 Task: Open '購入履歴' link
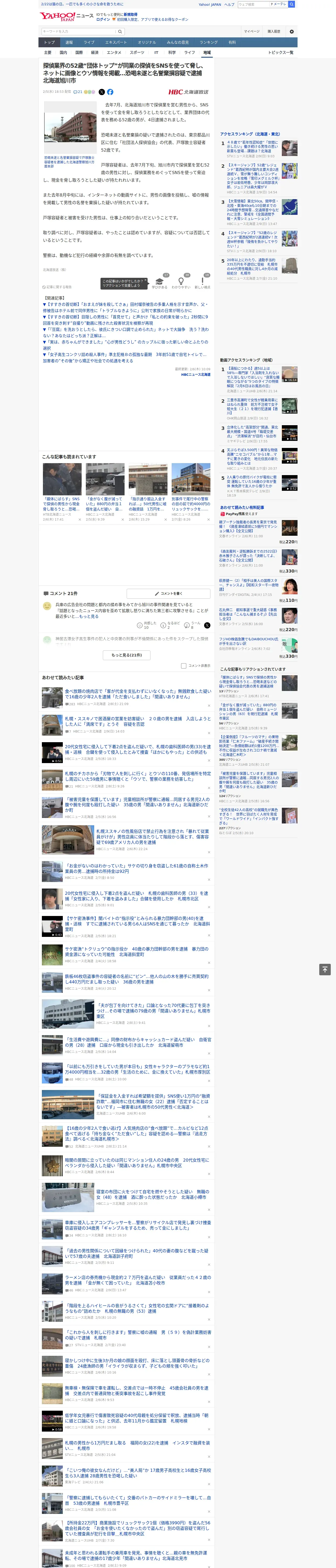[x=274, y=32]
